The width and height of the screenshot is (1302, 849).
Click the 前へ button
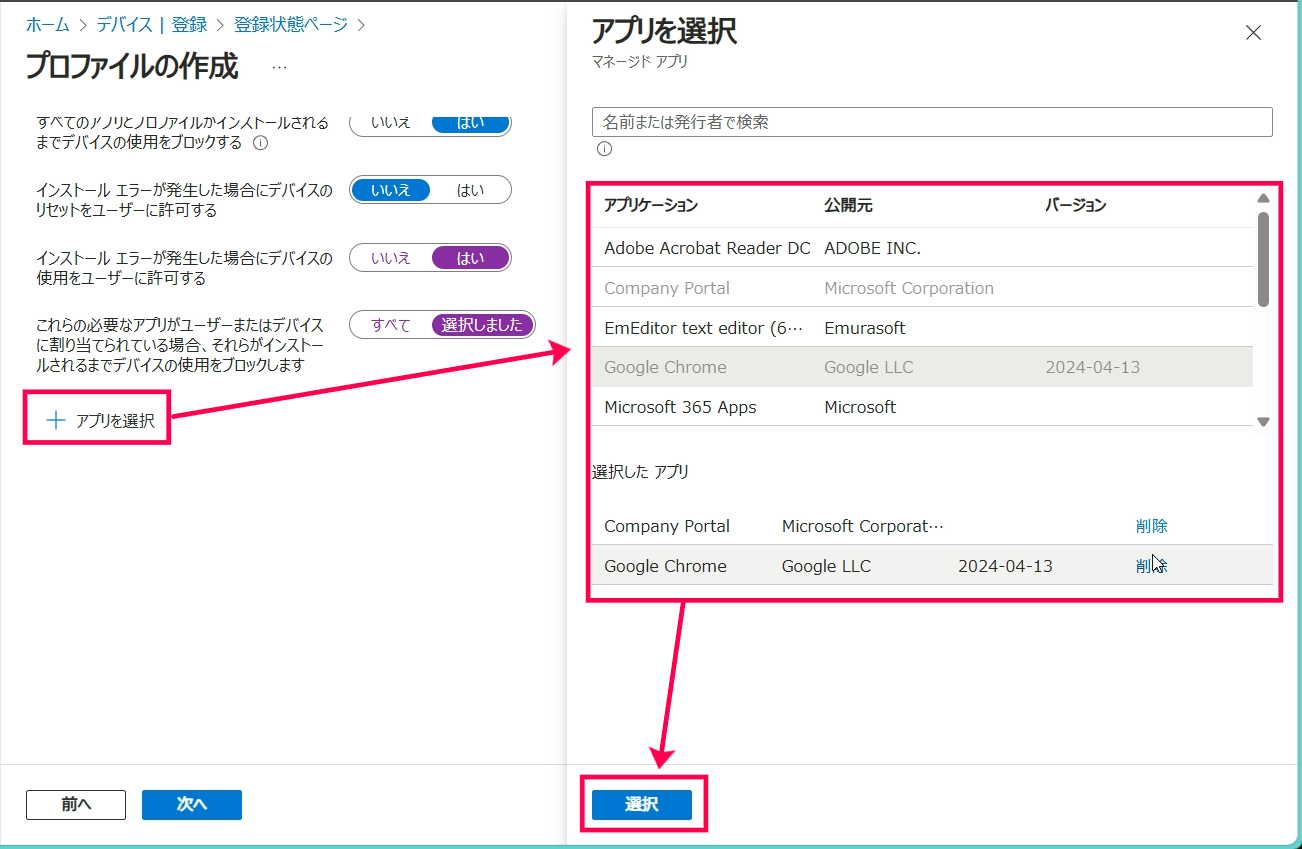coord(76,805)
